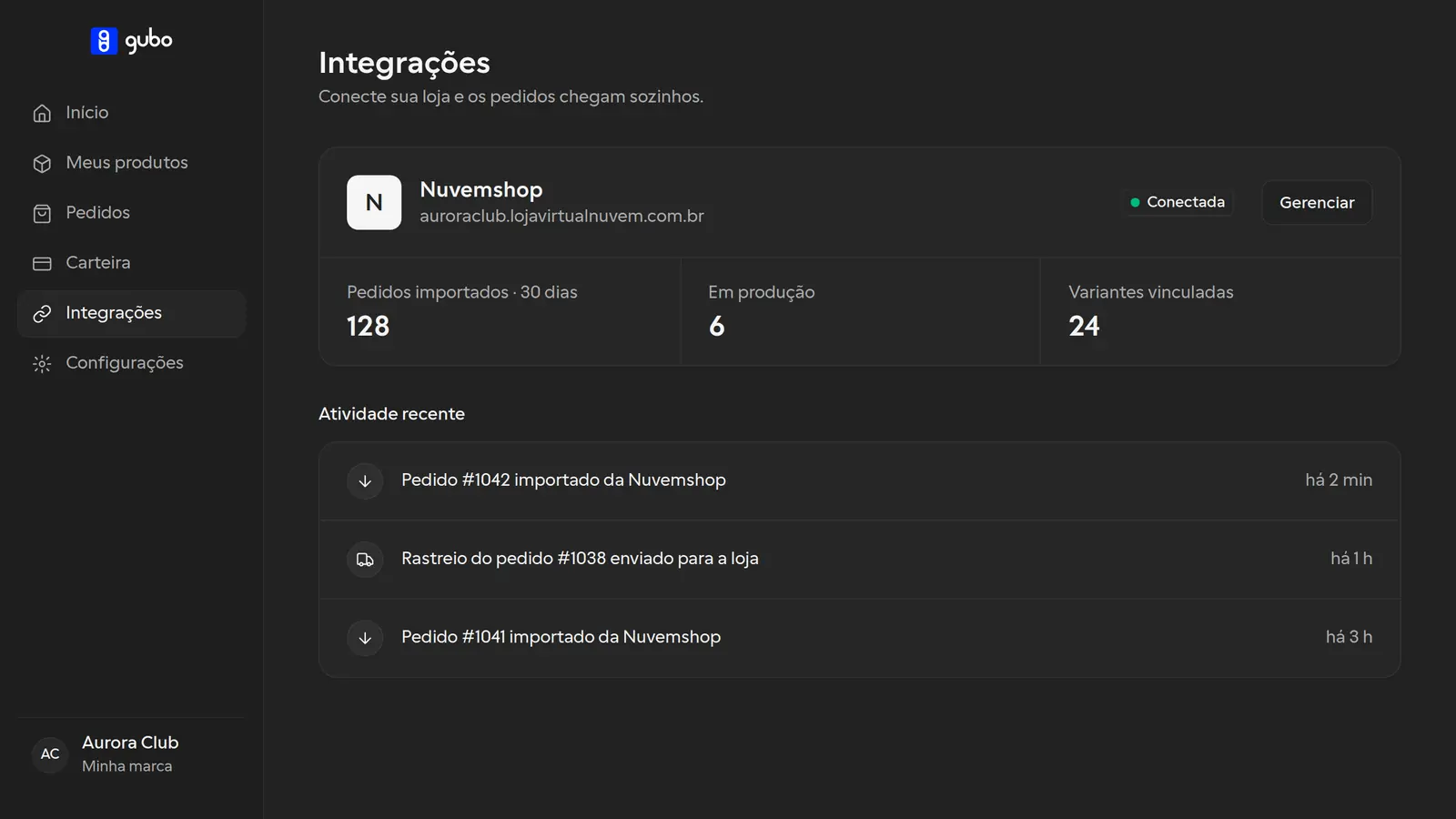The height and width of the screenshot is (819, 1456).
Task: Click the Integrações page heading
Action: click(x=404, y=63)
